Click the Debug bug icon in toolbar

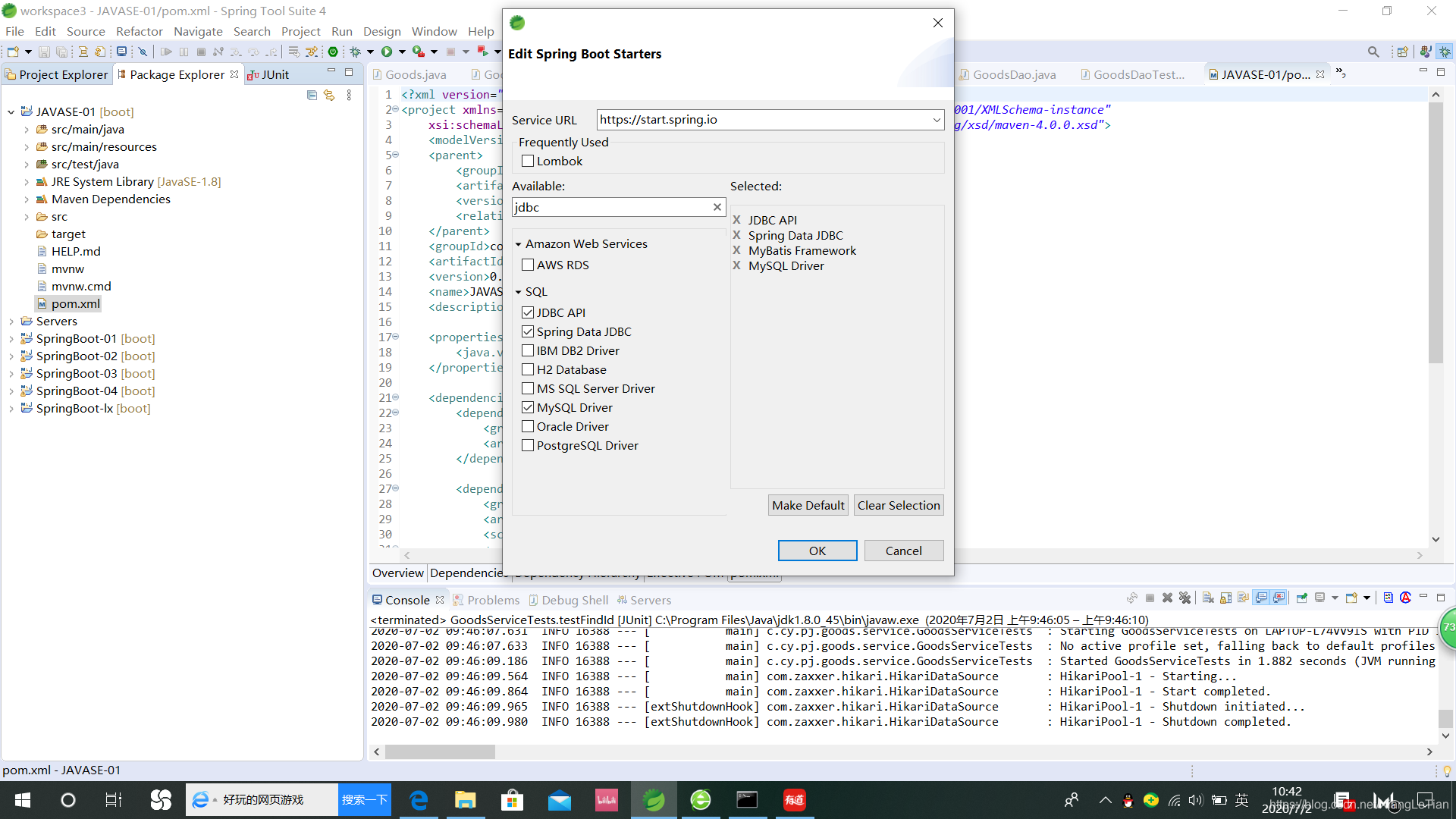click(355, 52)
